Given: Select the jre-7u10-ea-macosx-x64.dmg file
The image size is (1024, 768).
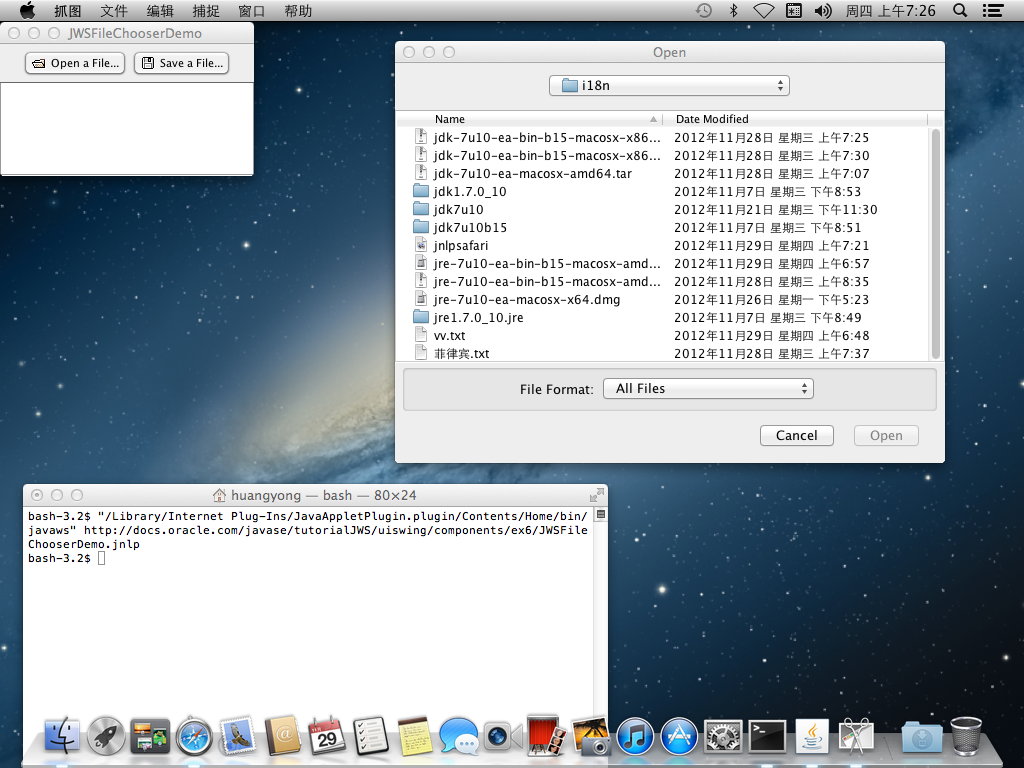Looking at the screenshot, I should 526,300.
